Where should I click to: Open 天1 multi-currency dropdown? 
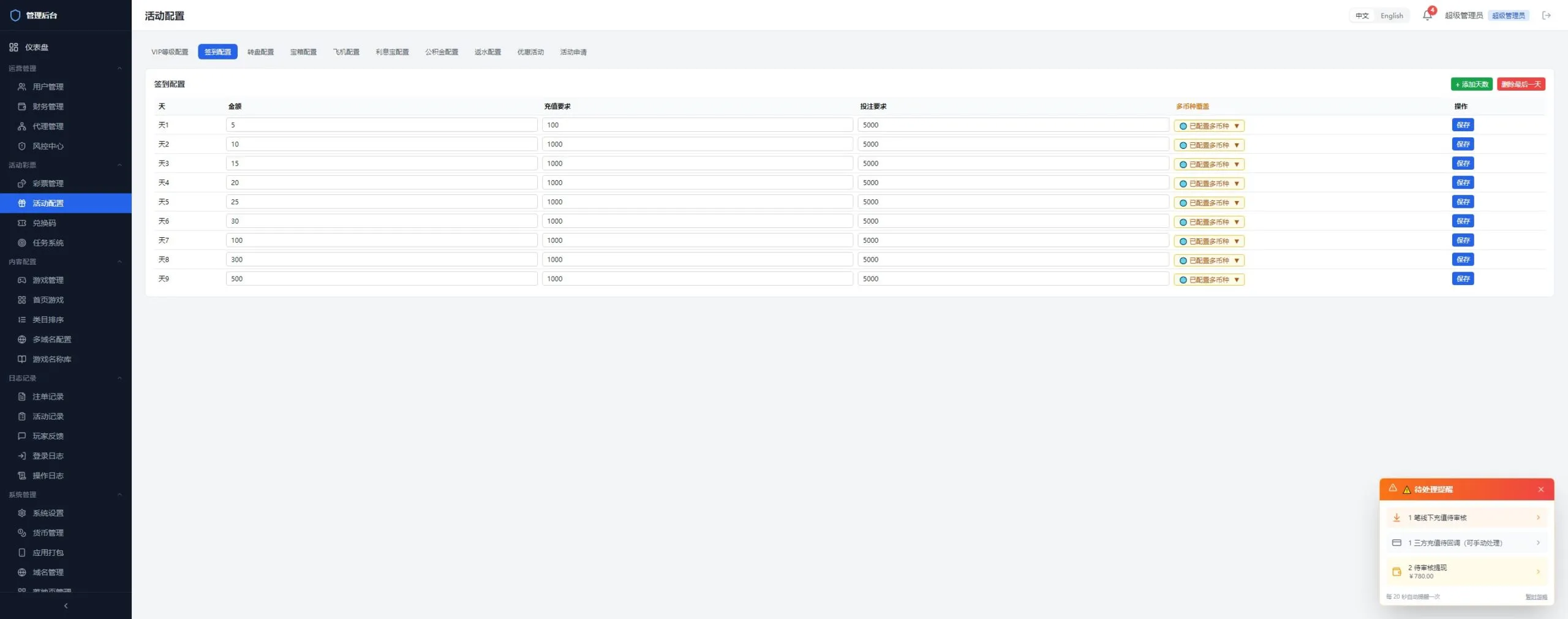(1209, 126)
